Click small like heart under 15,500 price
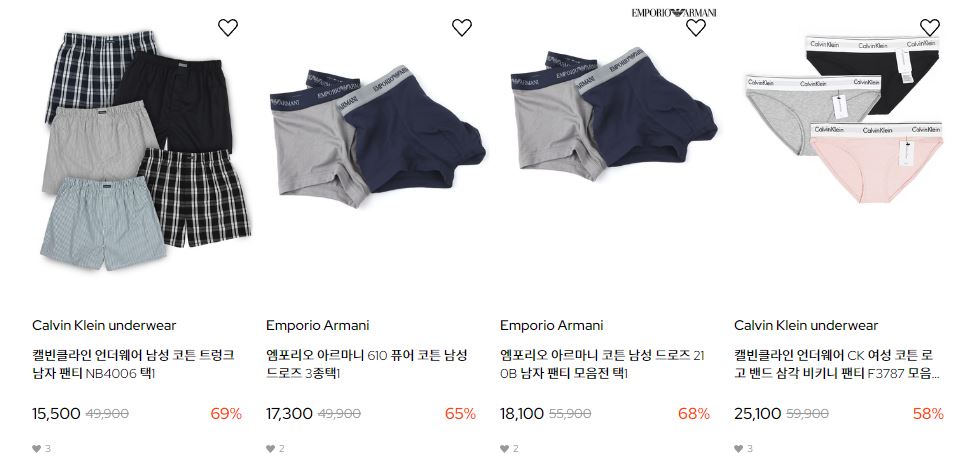Viewport: 954px width, 472px height. (37, 449)
